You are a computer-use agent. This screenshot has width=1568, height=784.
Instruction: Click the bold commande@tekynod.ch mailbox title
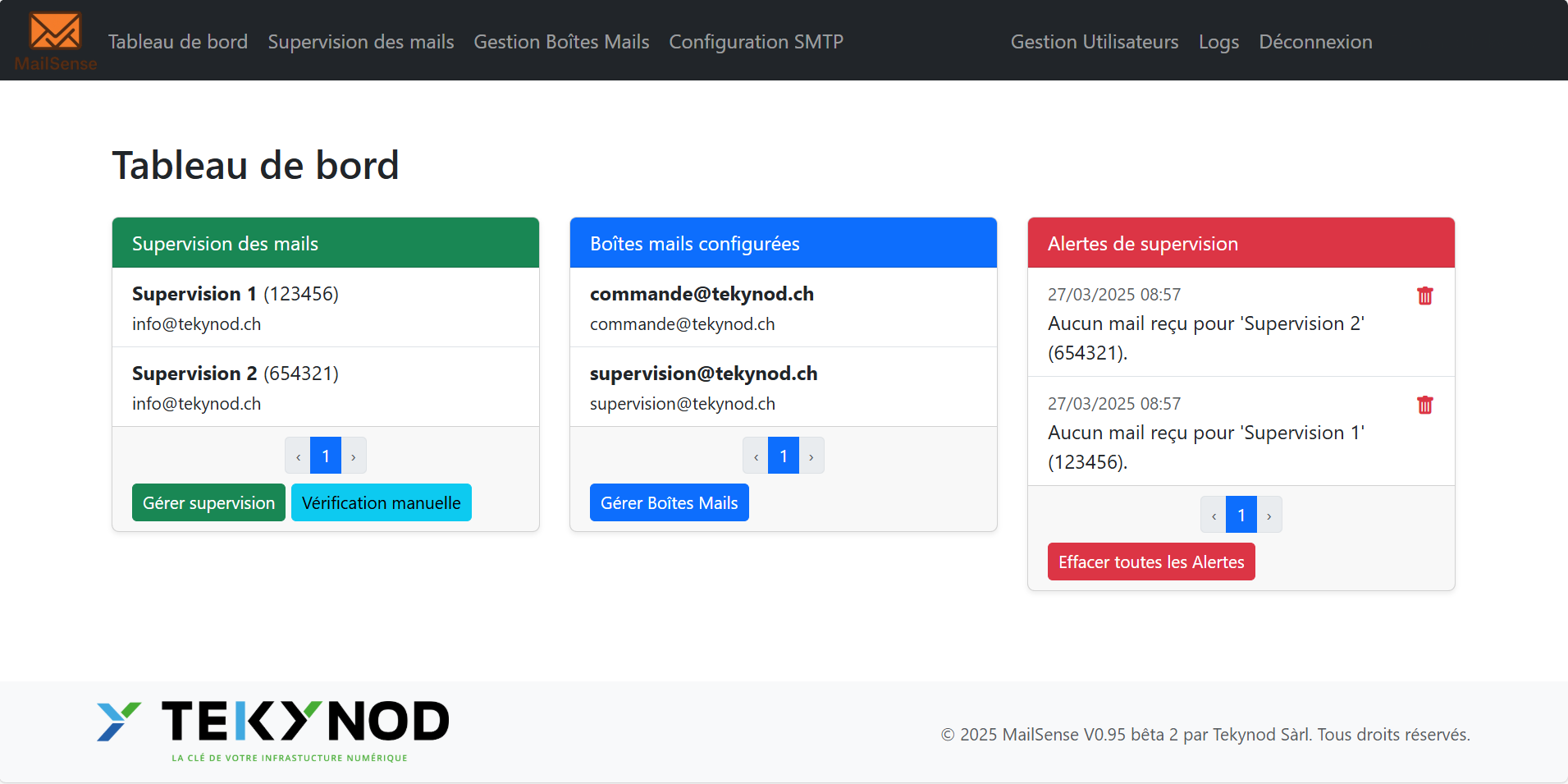(702, 294)
